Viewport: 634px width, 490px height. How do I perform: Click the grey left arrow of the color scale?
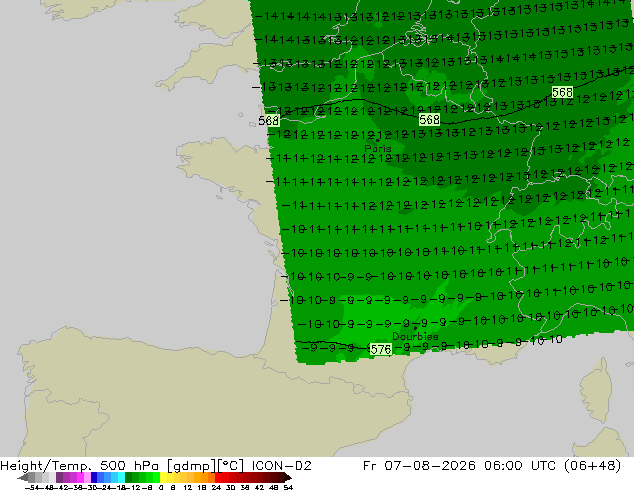pos(23,478)
